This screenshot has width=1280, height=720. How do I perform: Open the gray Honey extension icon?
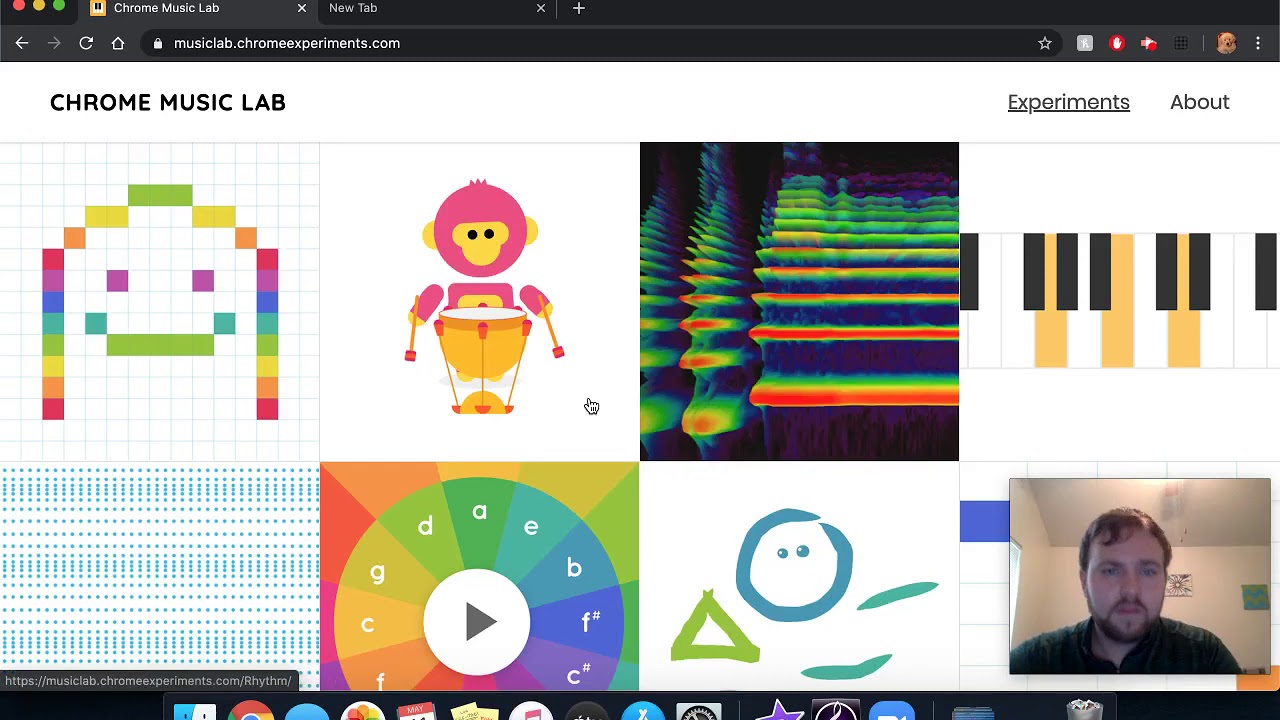1085,43
